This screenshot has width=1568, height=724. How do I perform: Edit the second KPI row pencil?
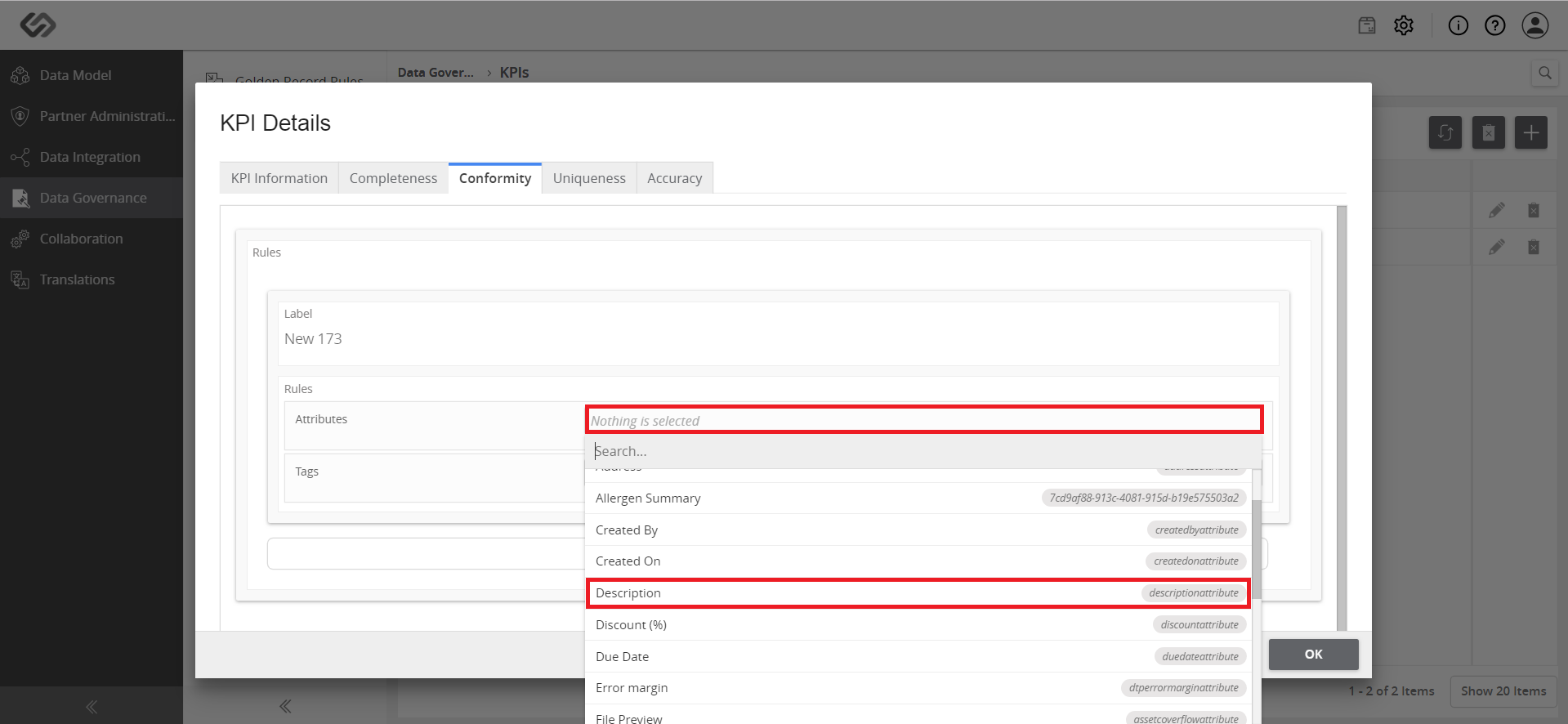[1497, 247]
